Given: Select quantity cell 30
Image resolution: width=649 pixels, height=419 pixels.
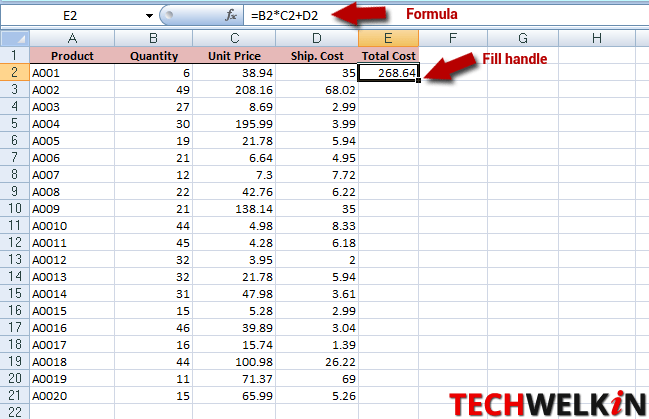Looking at the screenshot, I should [x=154, y=124].
